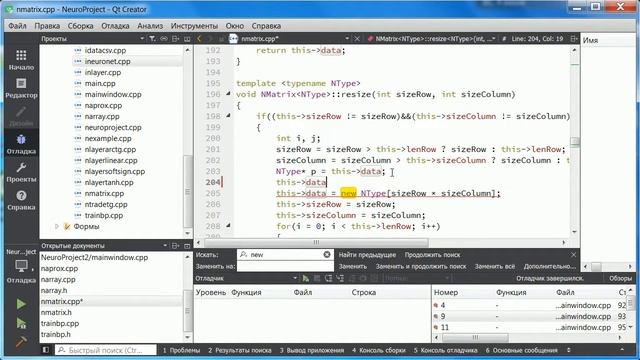Open the Отладка menu
Image resolution: width=640 pixels, height=360 pixels.
[115, 26]
